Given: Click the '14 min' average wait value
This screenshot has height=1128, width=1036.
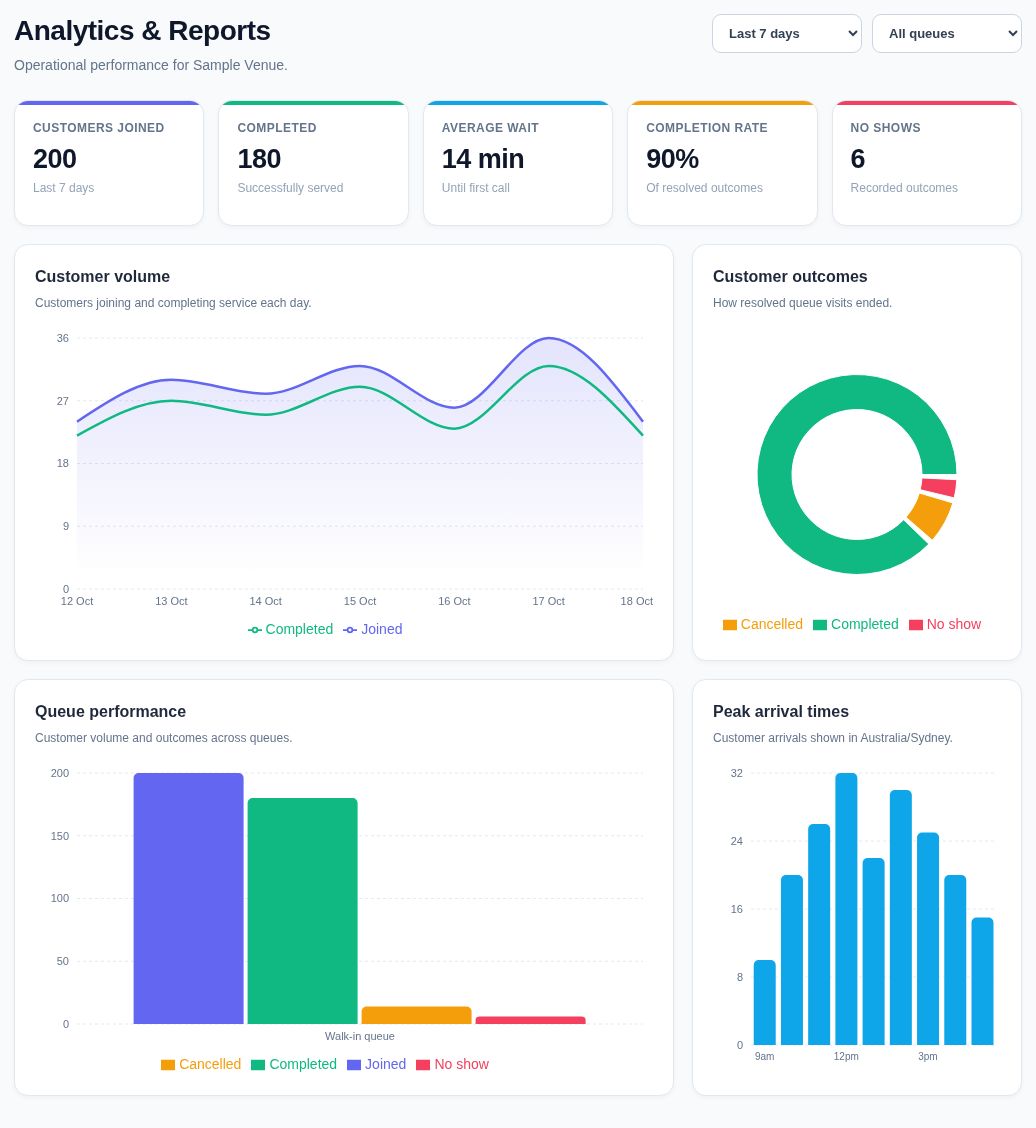Looking at the screenshot, I should click(x=483, y=159).
